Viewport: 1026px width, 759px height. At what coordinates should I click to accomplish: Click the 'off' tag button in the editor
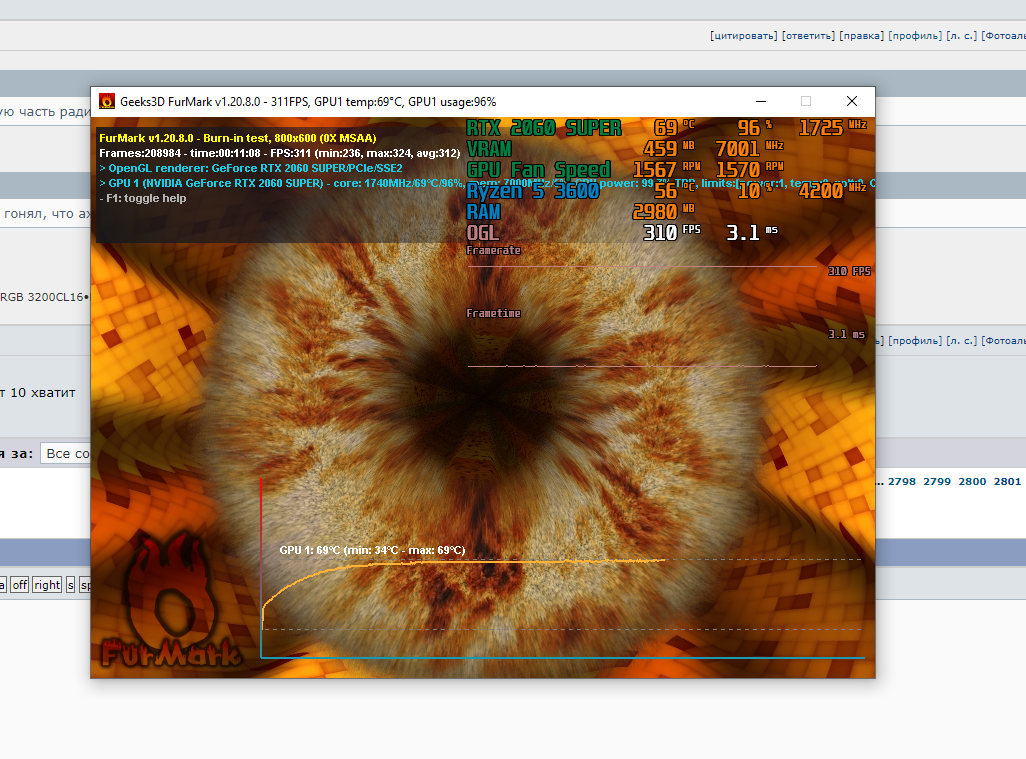(20, 585)
